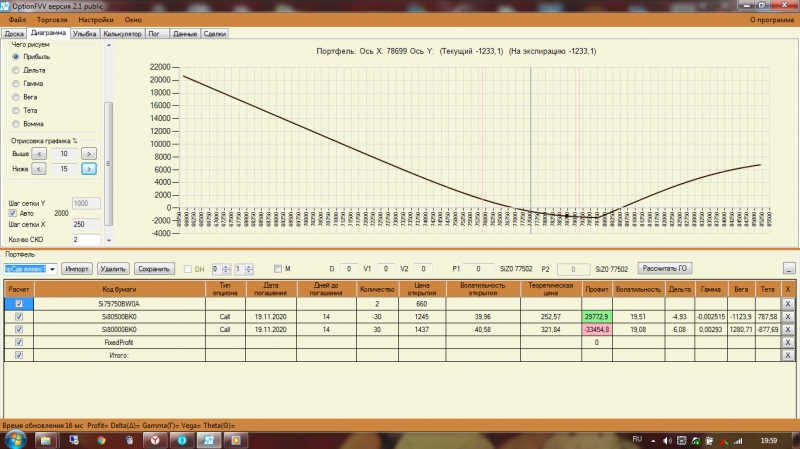The height and width of the screenshot is (449, 800).
Task: Select the Гамма radio button
Action: tap(16, 83)
